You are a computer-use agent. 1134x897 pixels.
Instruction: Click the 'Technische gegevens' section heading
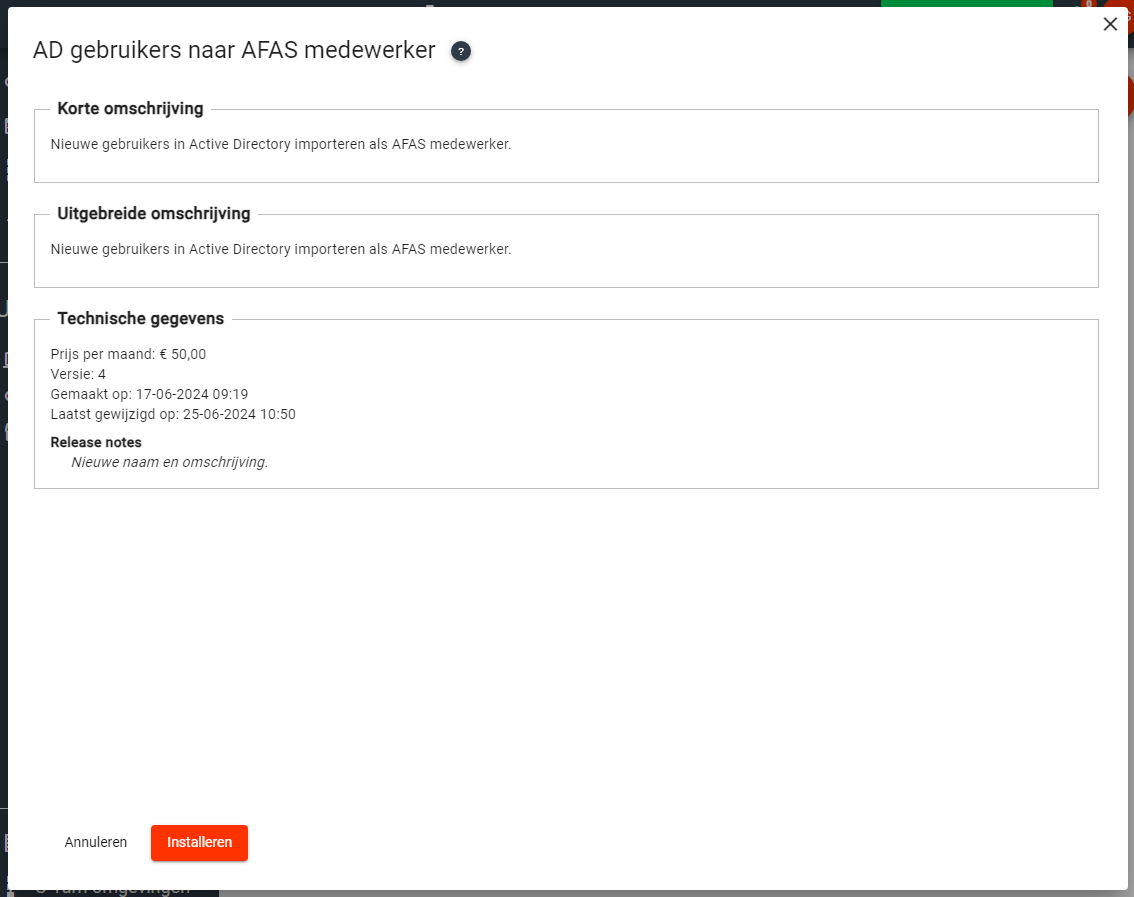[x=141, y=319]
